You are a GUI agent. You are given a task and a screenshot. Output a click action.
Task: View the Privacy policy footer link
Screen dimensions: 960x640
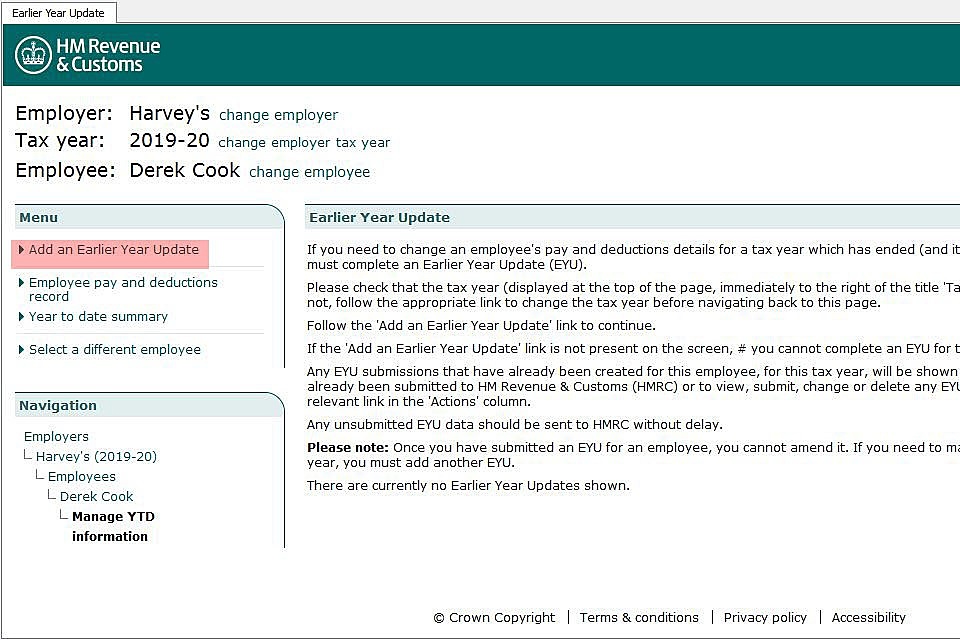tap(765, 617)
